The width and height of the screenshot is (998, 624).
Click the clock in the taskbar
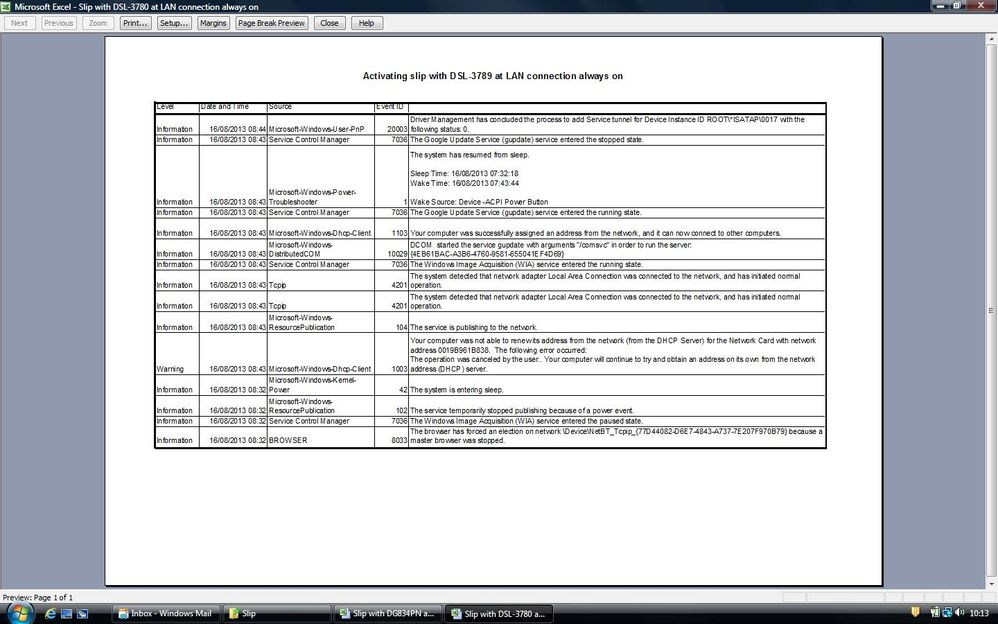[x=978, y=613]
